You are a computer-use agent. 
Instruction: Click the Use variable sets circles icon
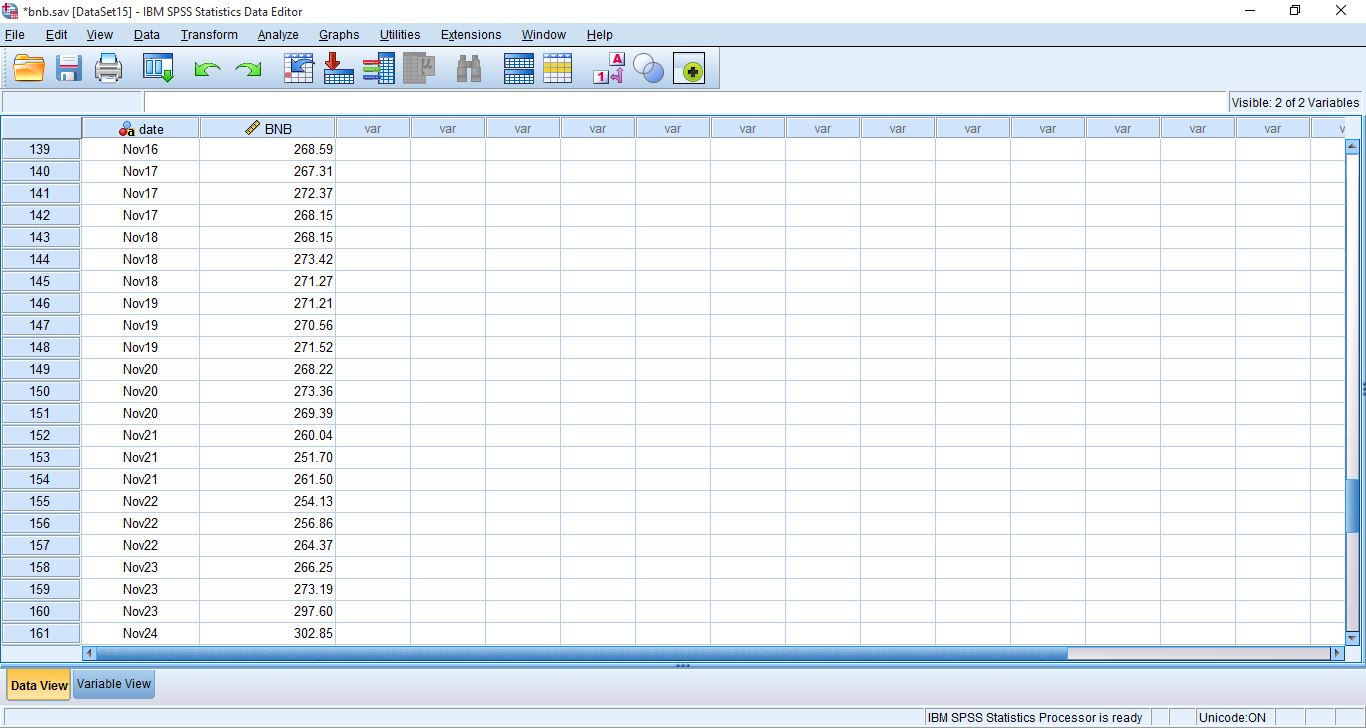649,69
